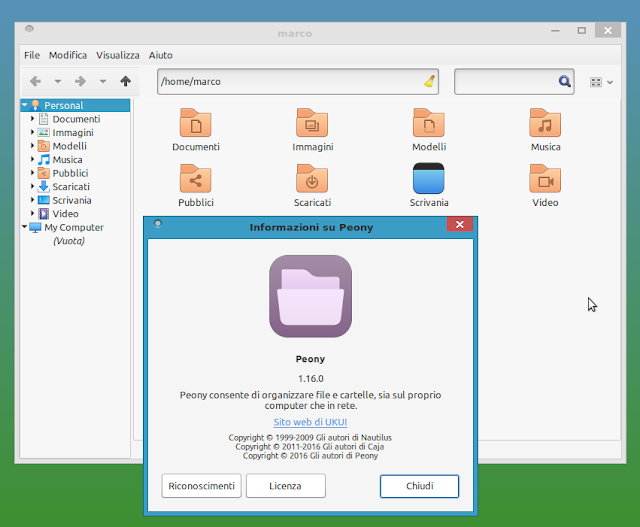
Task: Expand Musica in the sidebar tree
Action: (x=32, y=159)
